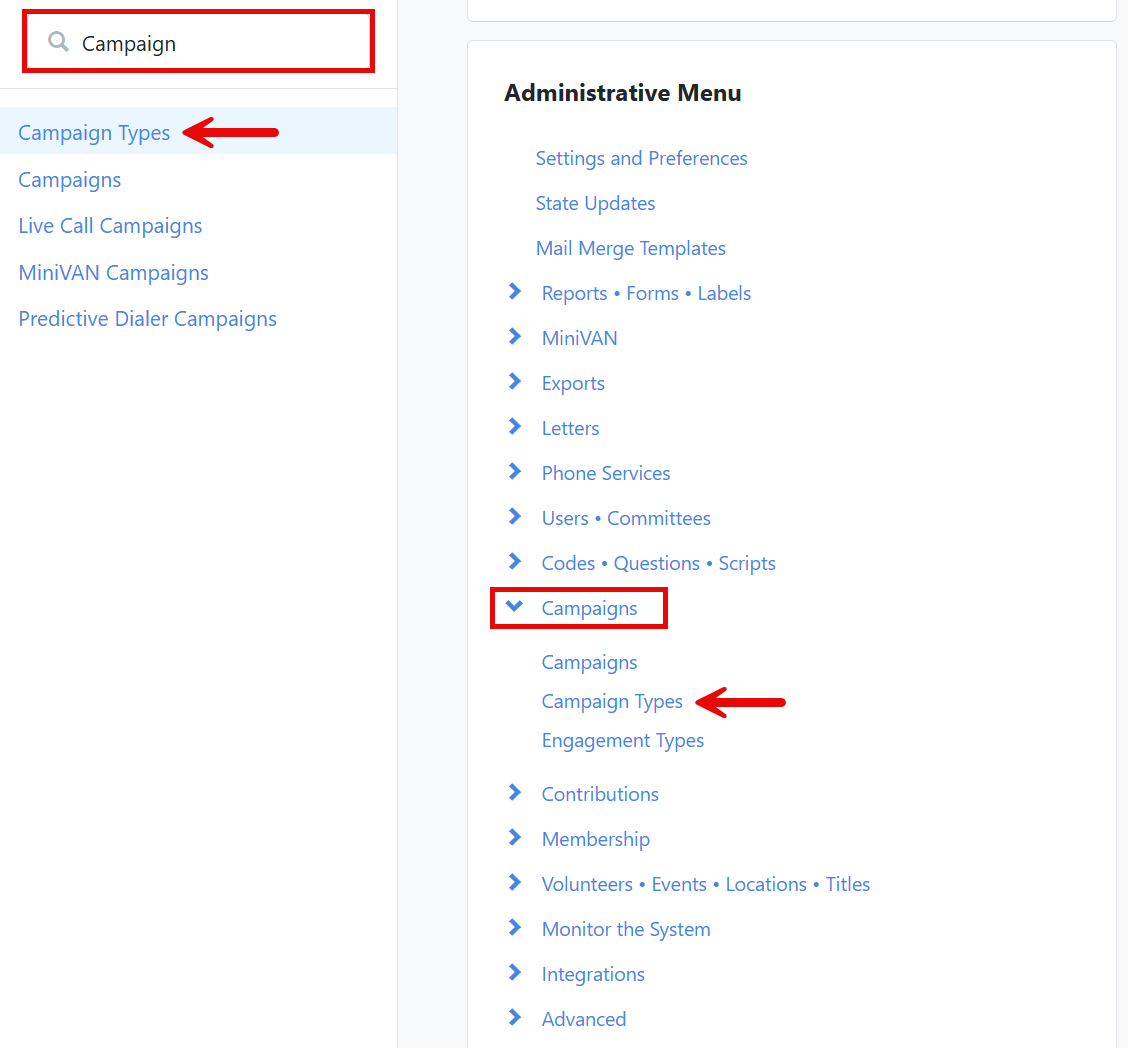This screenshot has width=1128, height=1048.
Task: Expand the Monitor the System chevron
Action: [x=514, y=927]
